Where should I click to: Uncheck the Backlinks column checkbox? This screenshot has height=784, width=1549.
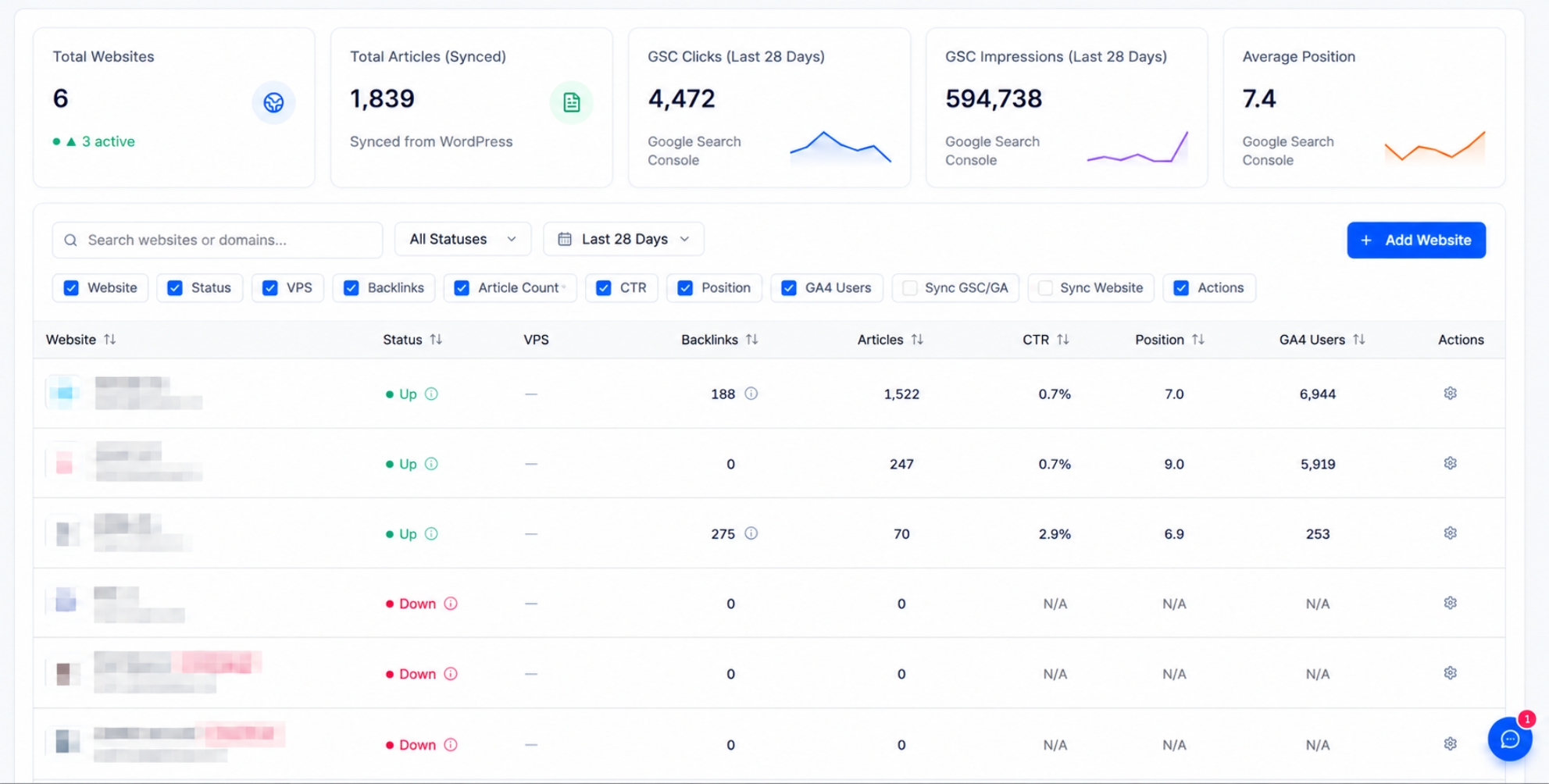tap(352, 288)
